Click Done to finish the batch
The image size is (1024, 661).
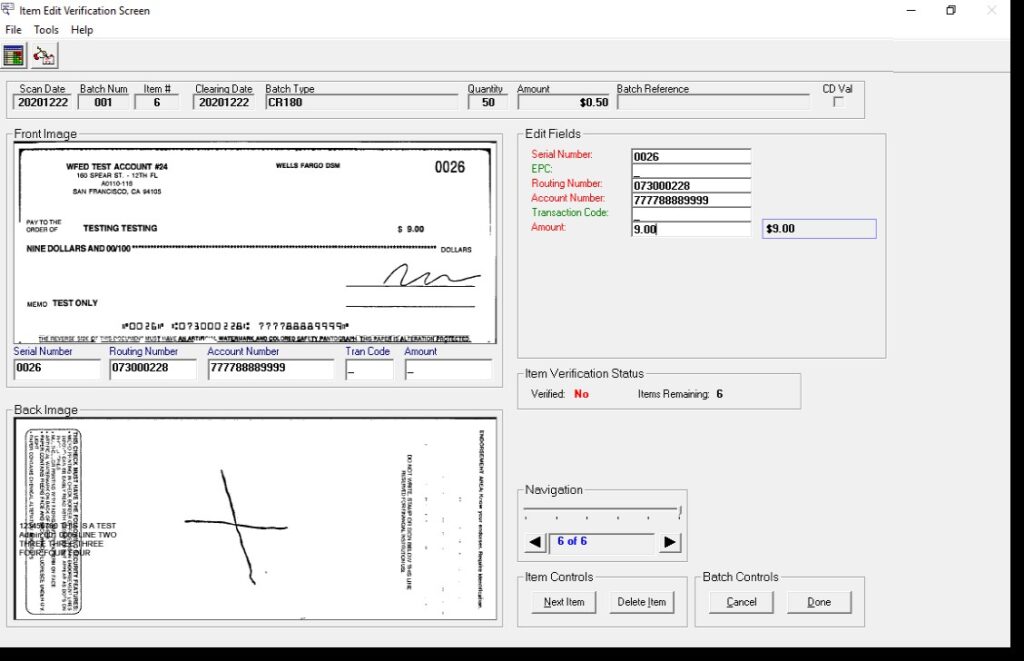coord(819,602)
